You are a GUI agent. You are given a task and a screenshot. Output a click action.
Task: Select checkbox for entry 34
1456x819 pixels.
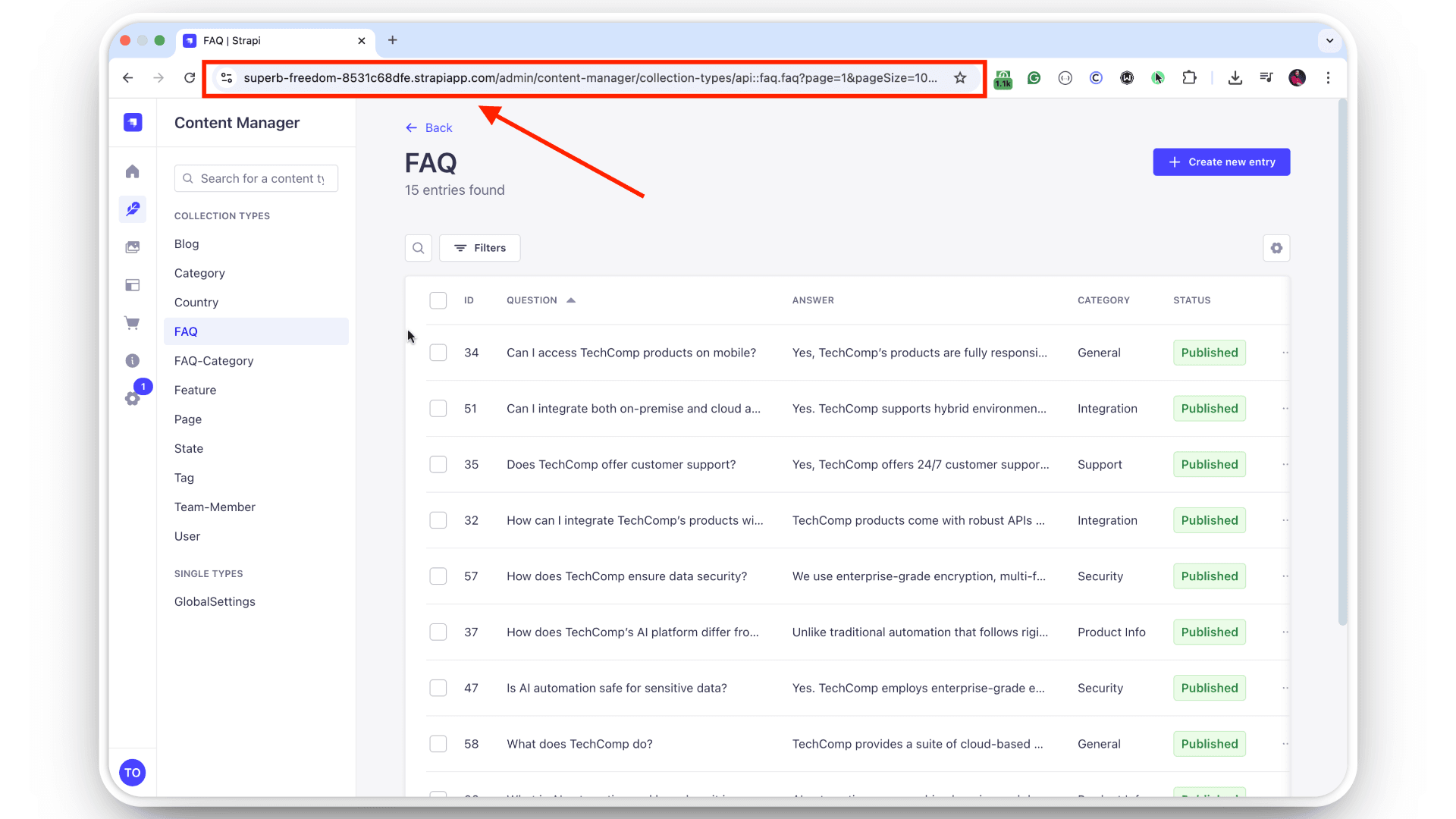[438, 353]
